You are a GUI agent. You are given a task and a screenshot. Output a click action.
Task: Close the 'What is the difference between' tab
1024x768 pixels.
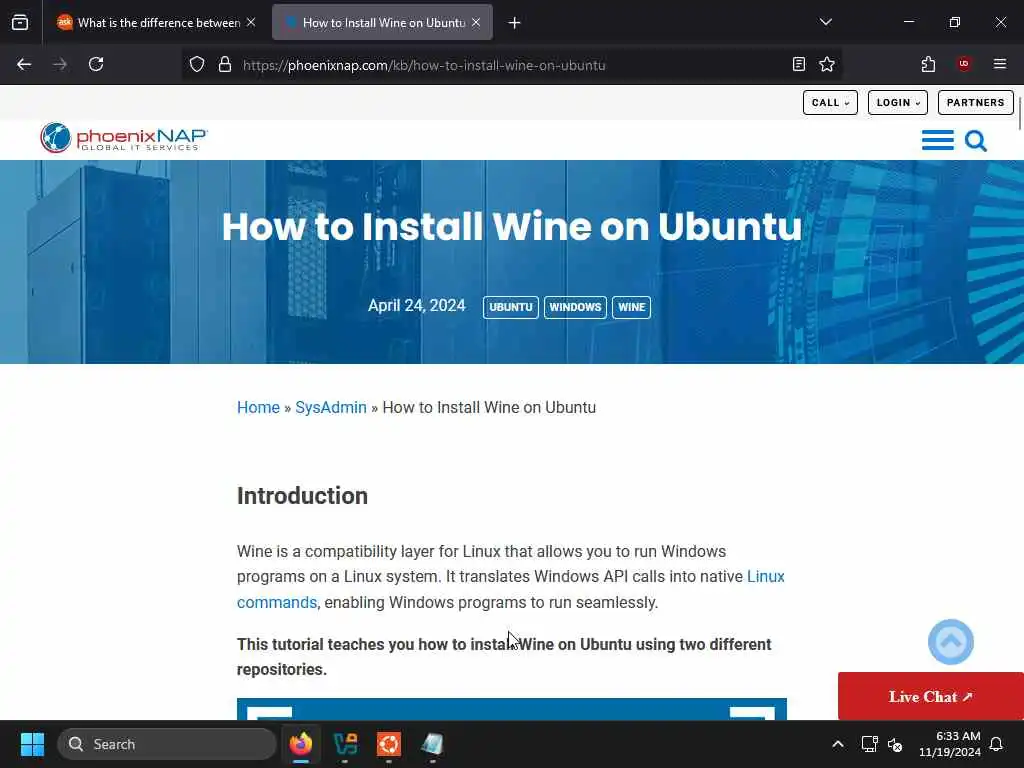pos(251,22)
